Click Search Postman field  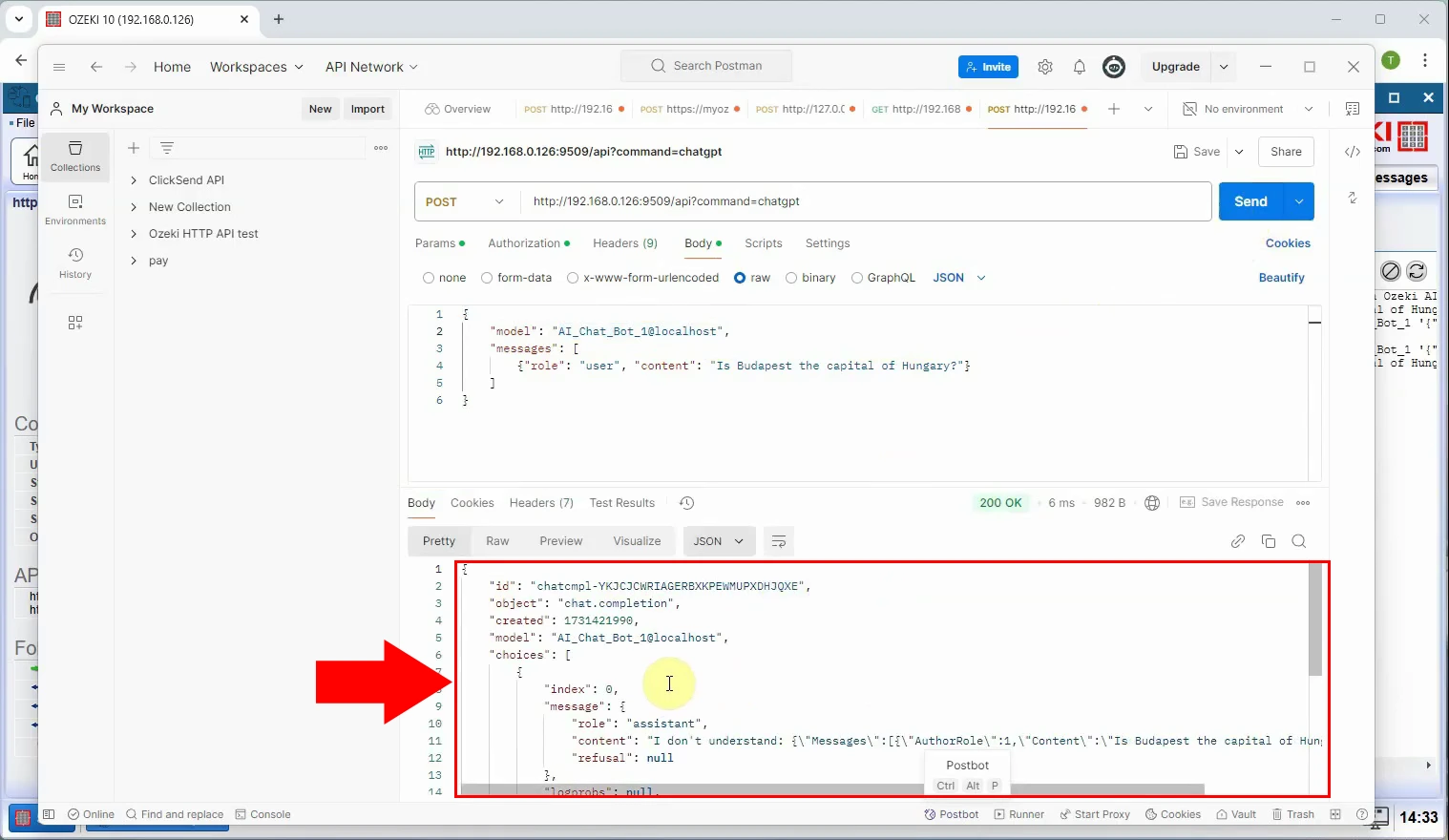point(706,66)
